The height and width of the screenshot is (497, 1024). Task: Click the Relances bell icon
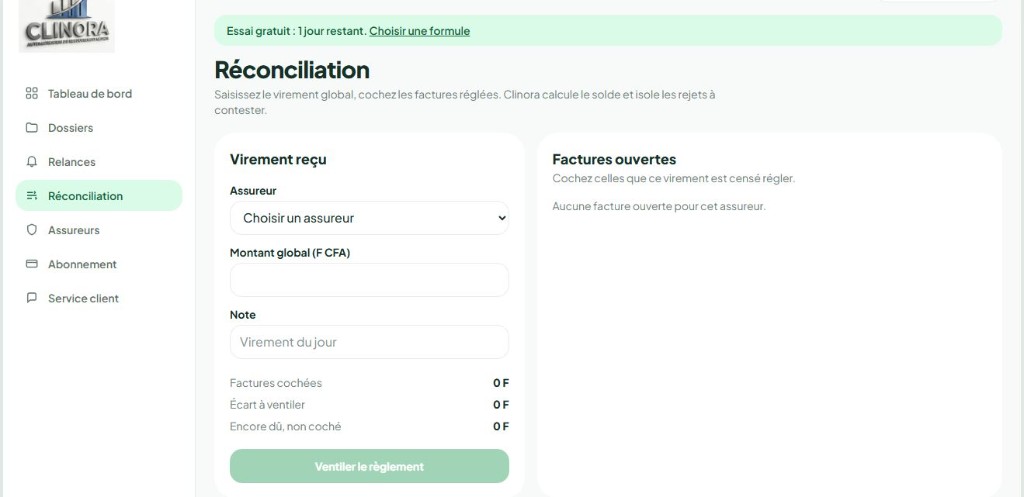31,161
